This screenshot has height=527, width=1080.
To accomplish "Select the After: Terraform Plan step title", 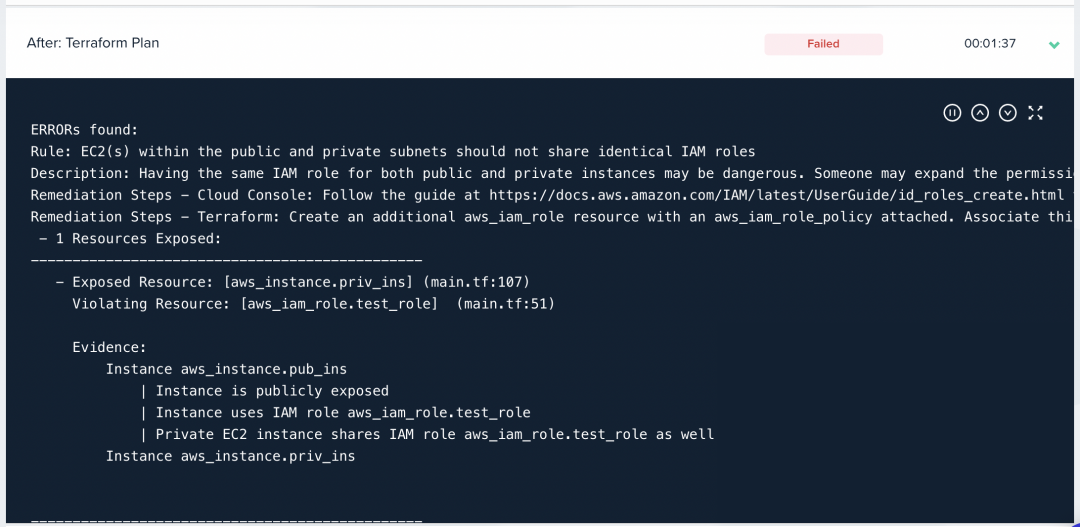I will (x=93, y=43).
